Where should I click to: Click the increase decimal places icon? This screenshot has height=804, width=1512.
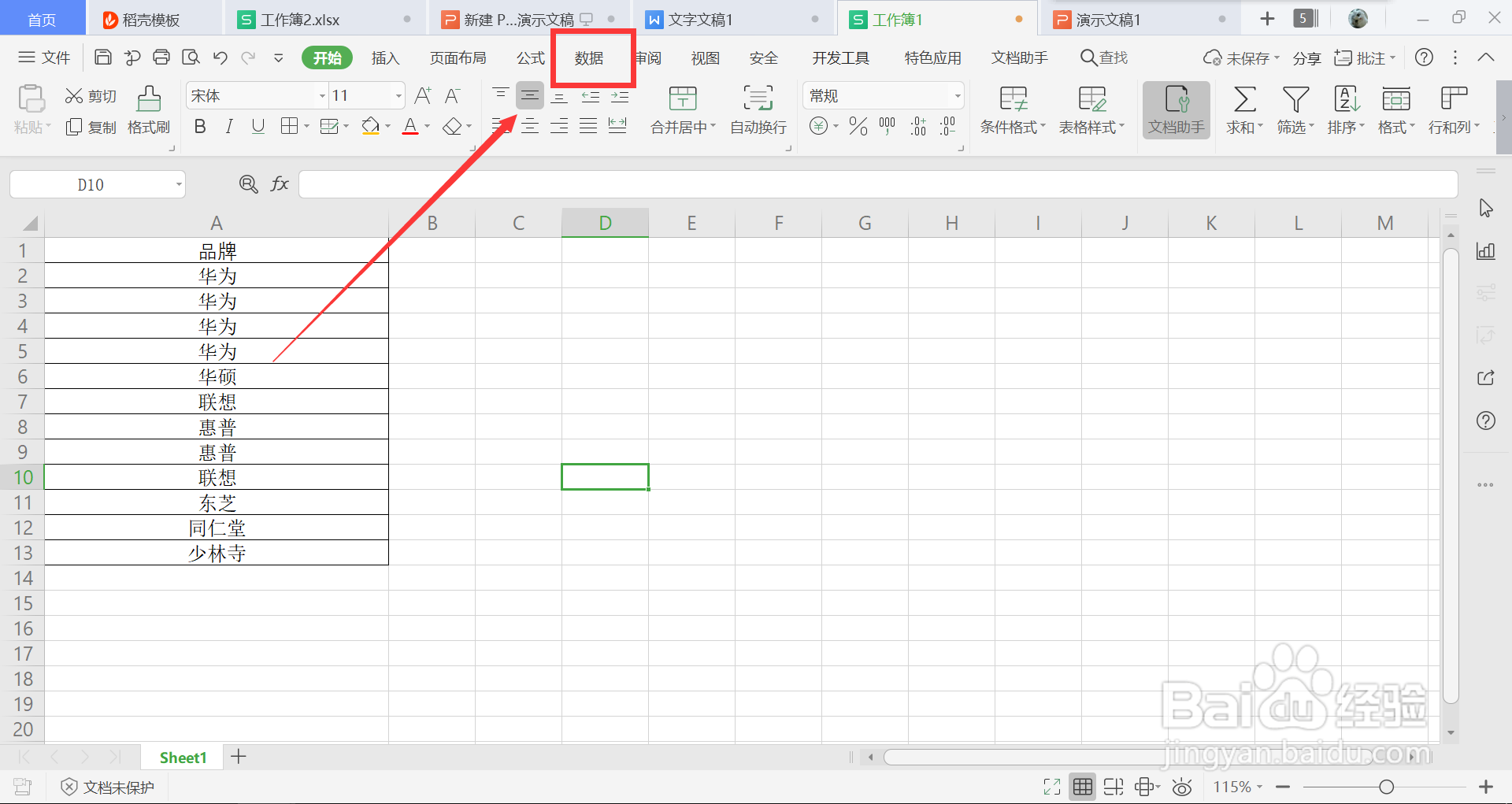point(918,126)
